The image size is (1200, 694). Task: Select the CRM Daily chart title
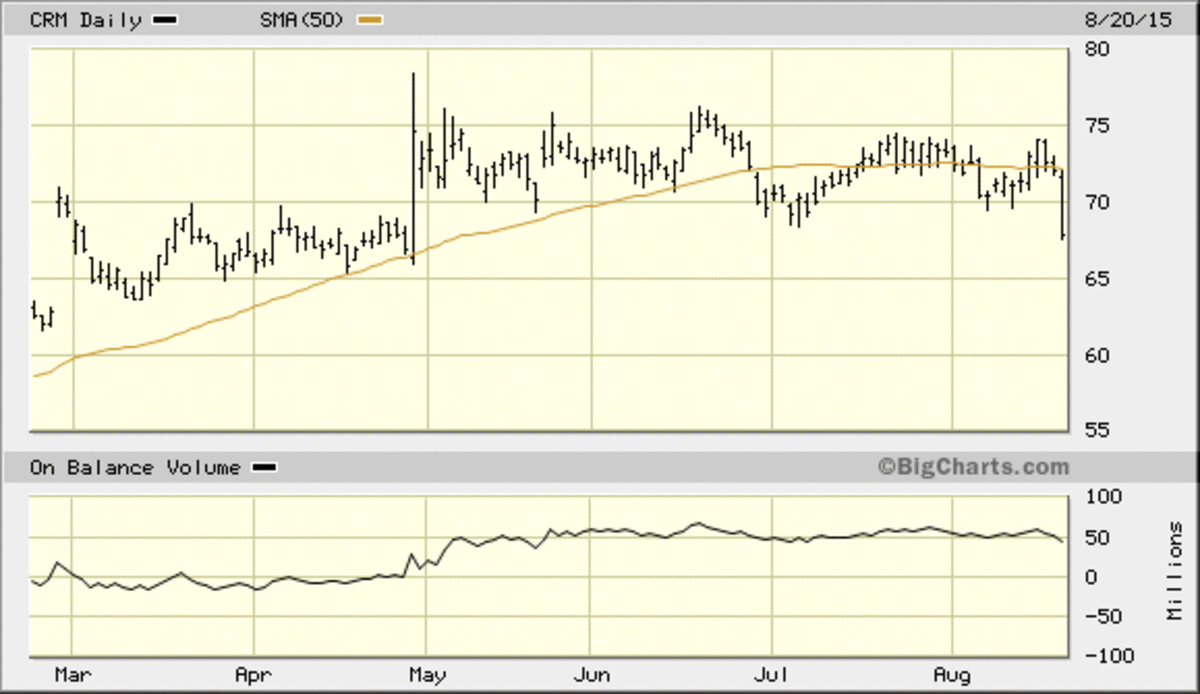85,20
